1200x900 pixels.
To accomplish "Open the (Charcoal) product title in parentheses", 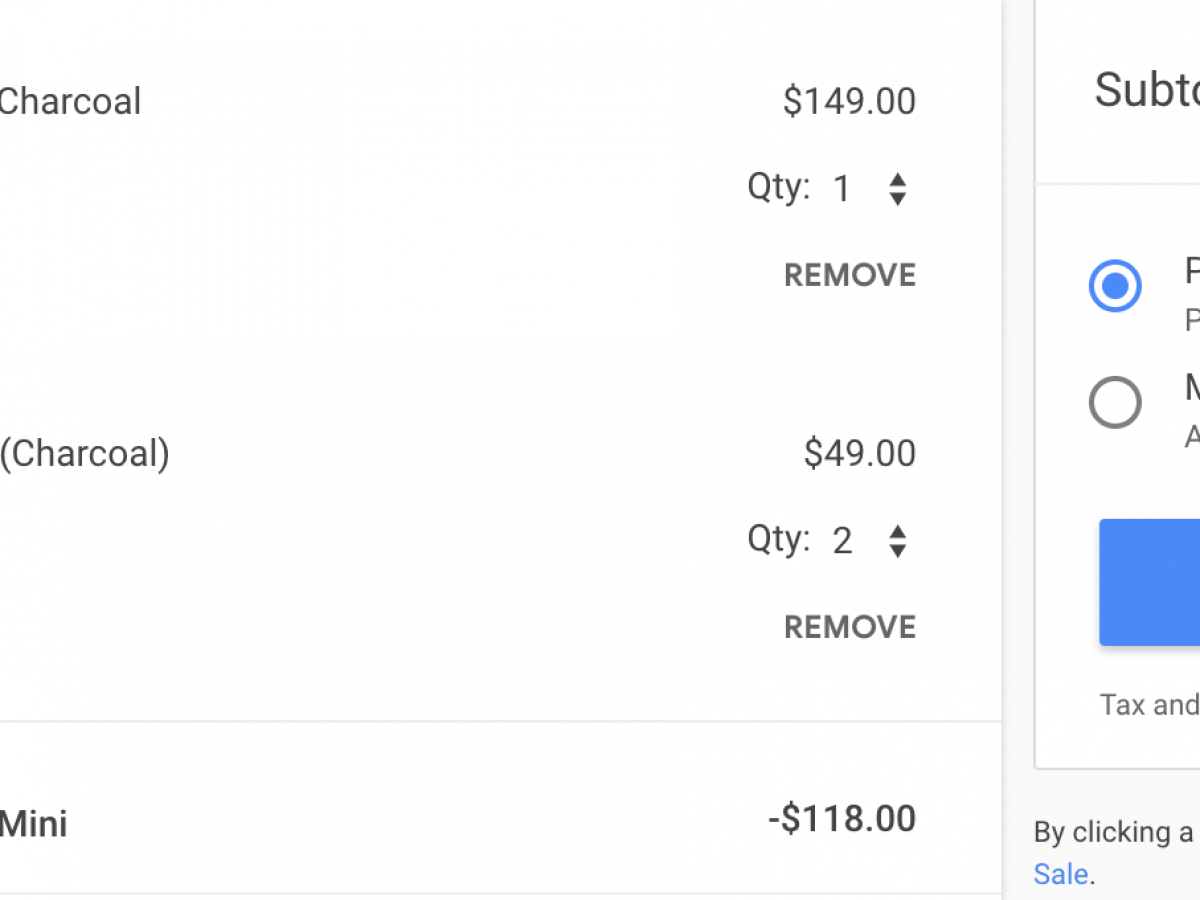I will 84,453.
